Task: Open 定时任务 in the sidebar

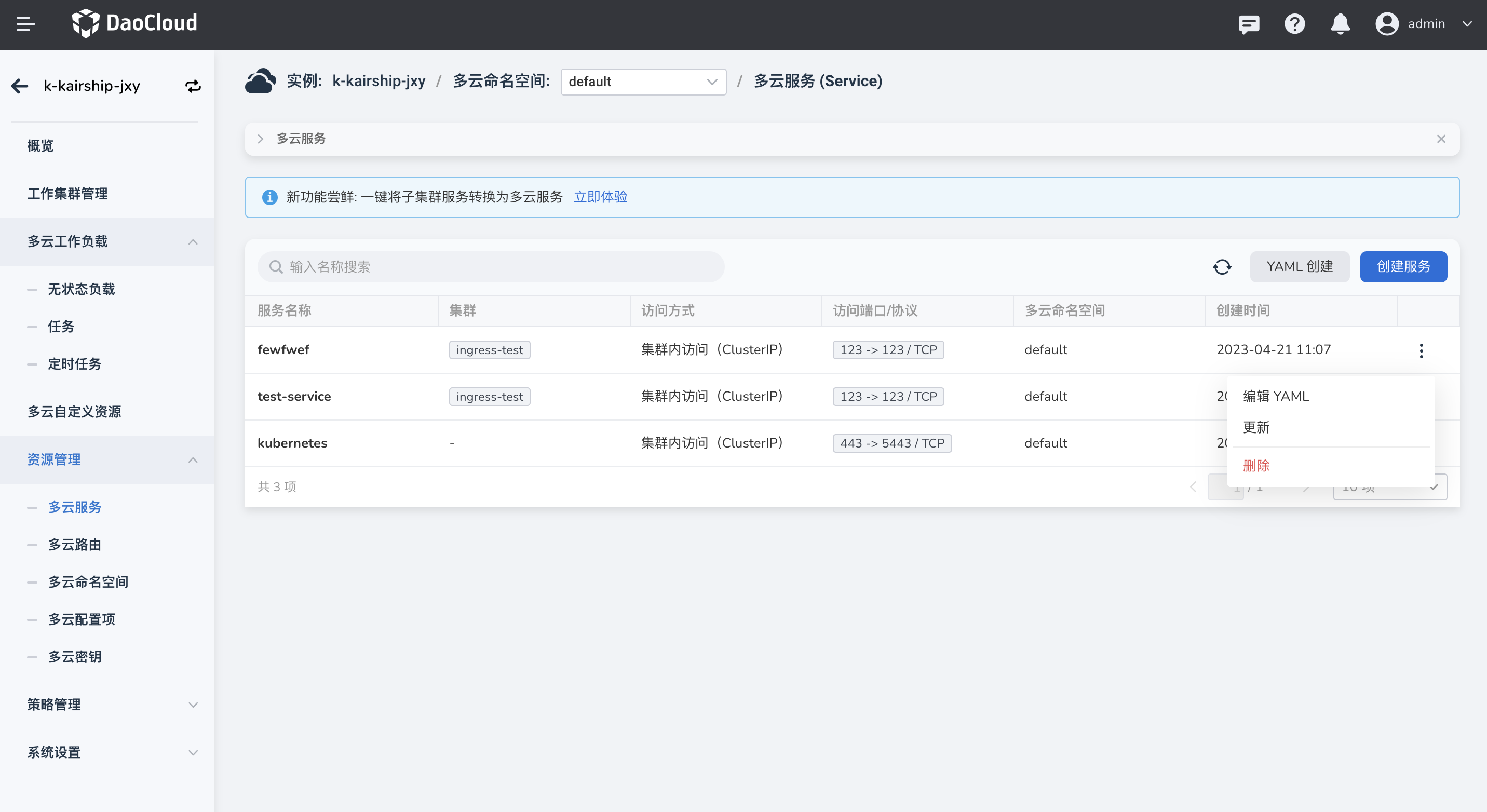Action: click(x=74, y=364)
